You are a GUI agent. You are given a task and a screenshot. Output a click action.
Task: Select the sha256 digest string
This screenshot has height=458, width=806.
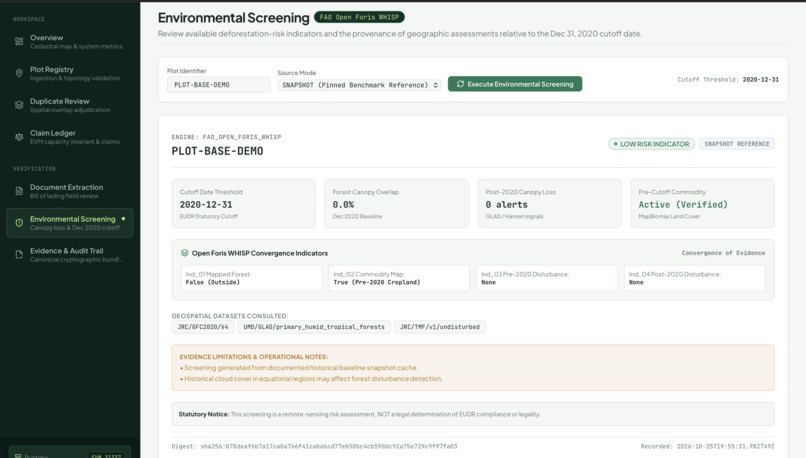328,446
